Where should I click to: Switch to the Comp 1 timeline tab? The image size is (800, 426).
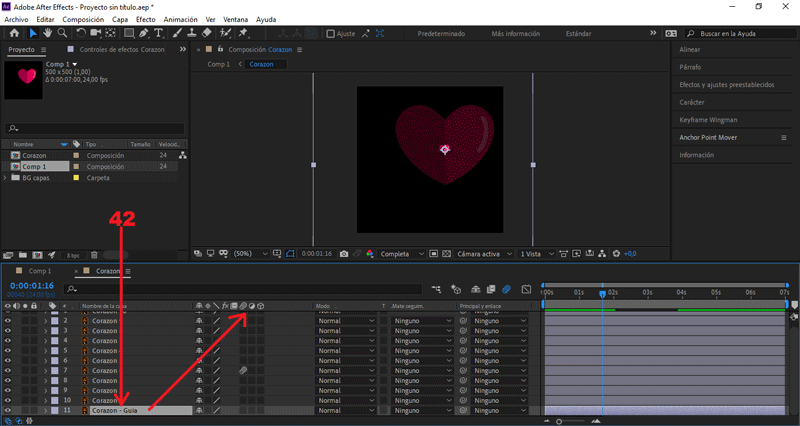point(40,271)
